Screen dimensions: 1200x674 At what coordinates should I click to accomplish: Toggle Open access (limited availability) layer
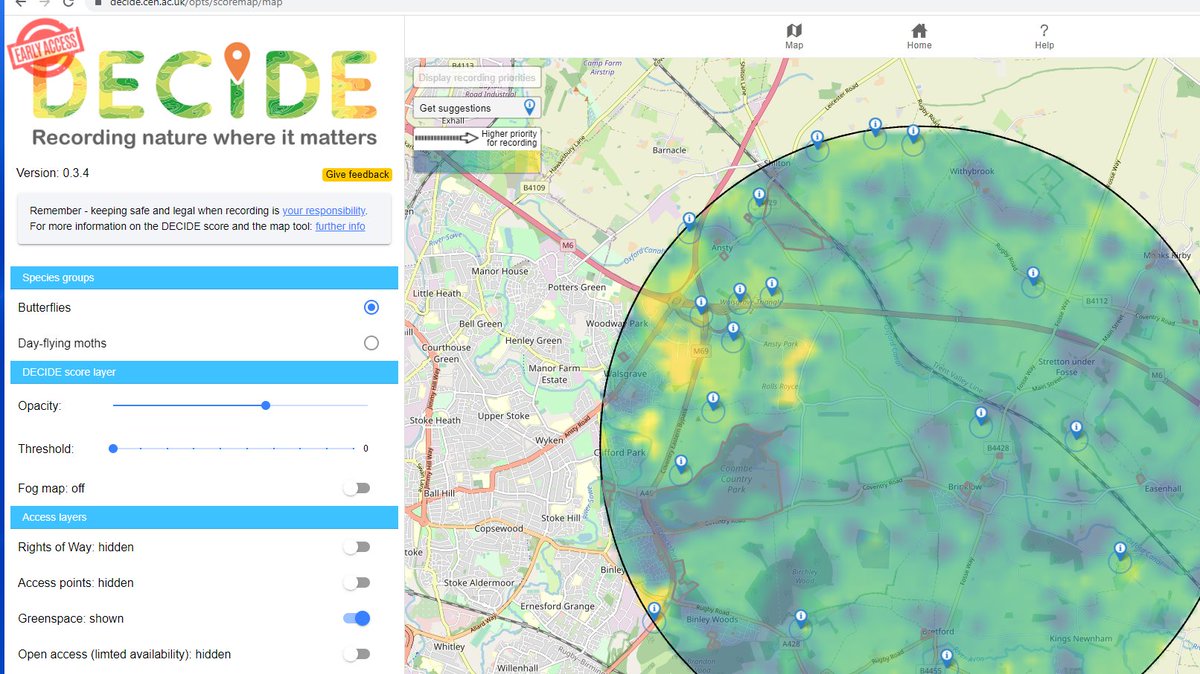357,654
